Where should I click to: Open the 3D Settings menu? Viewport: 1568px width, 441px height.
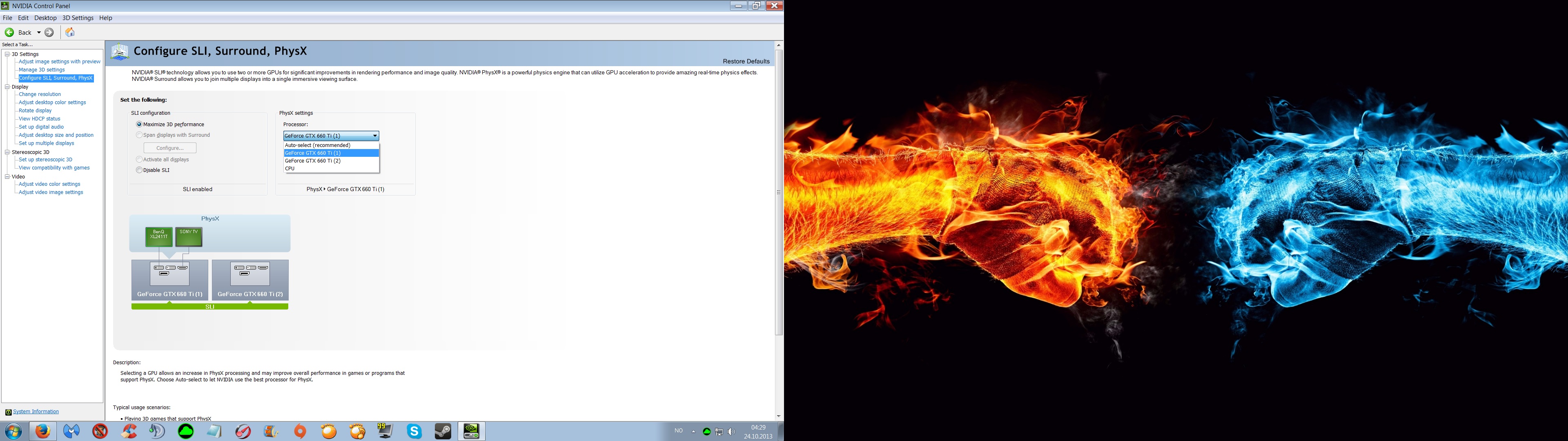[x=78, y=18]
